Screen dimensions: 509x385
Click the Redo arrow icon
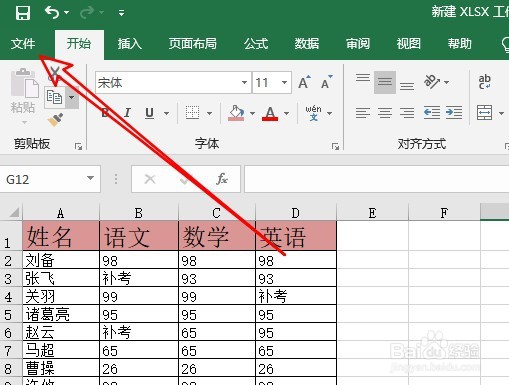pos(87,13)
